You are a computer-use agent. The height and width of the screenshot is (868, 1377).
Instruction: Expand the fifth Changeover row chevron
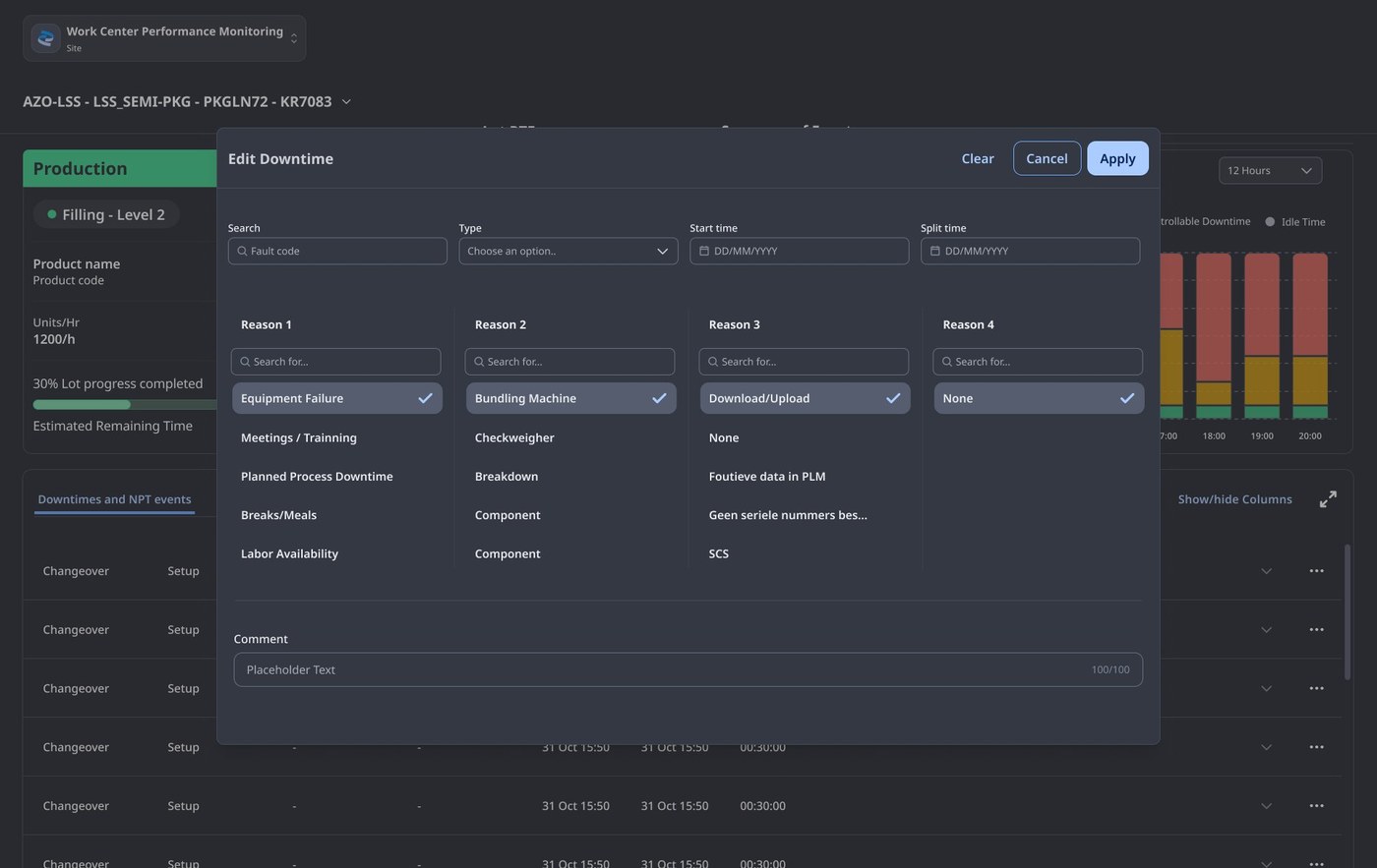coord(1267,806)
